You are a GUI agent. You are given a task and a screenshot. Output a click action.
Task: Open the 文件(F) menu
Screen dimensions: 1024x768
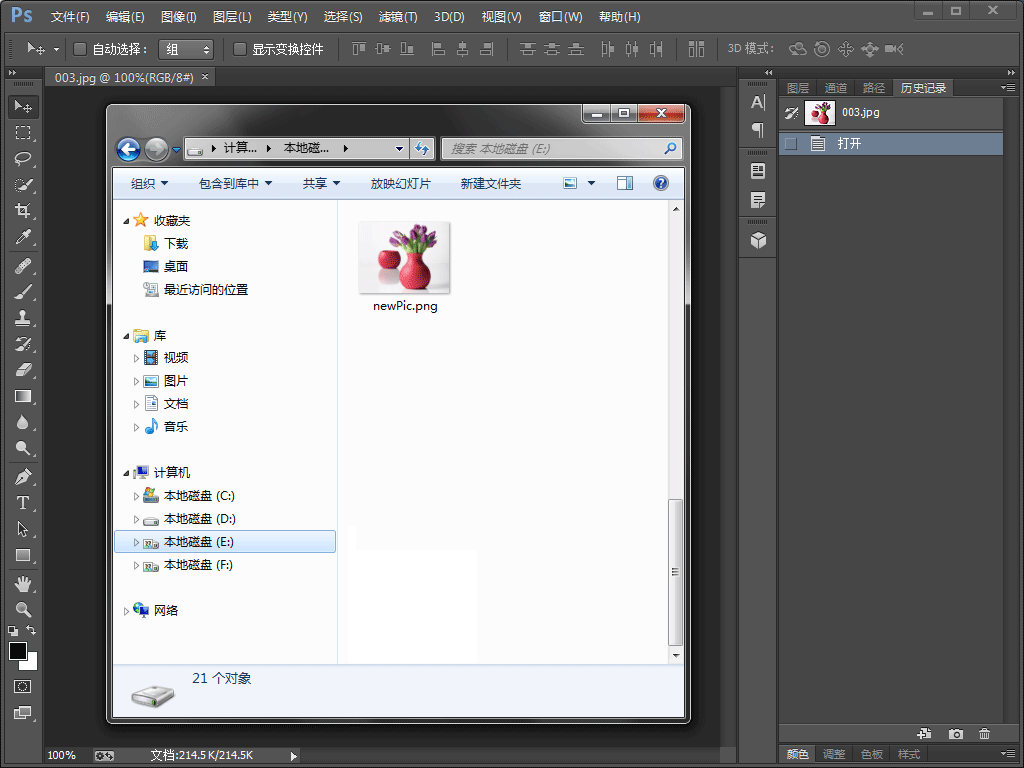(x=70, y=17)
